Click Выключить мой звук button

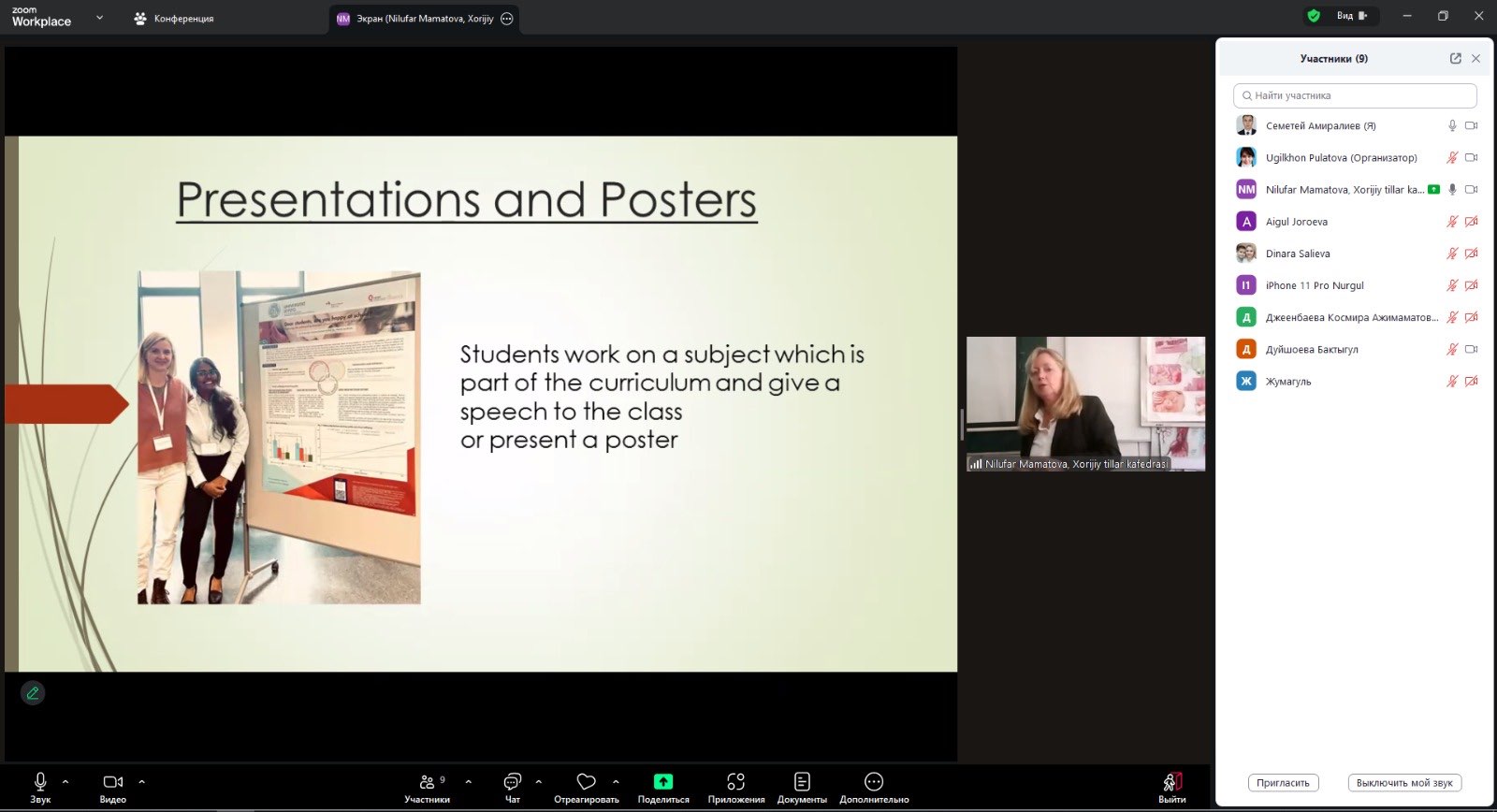[1403, 783]
